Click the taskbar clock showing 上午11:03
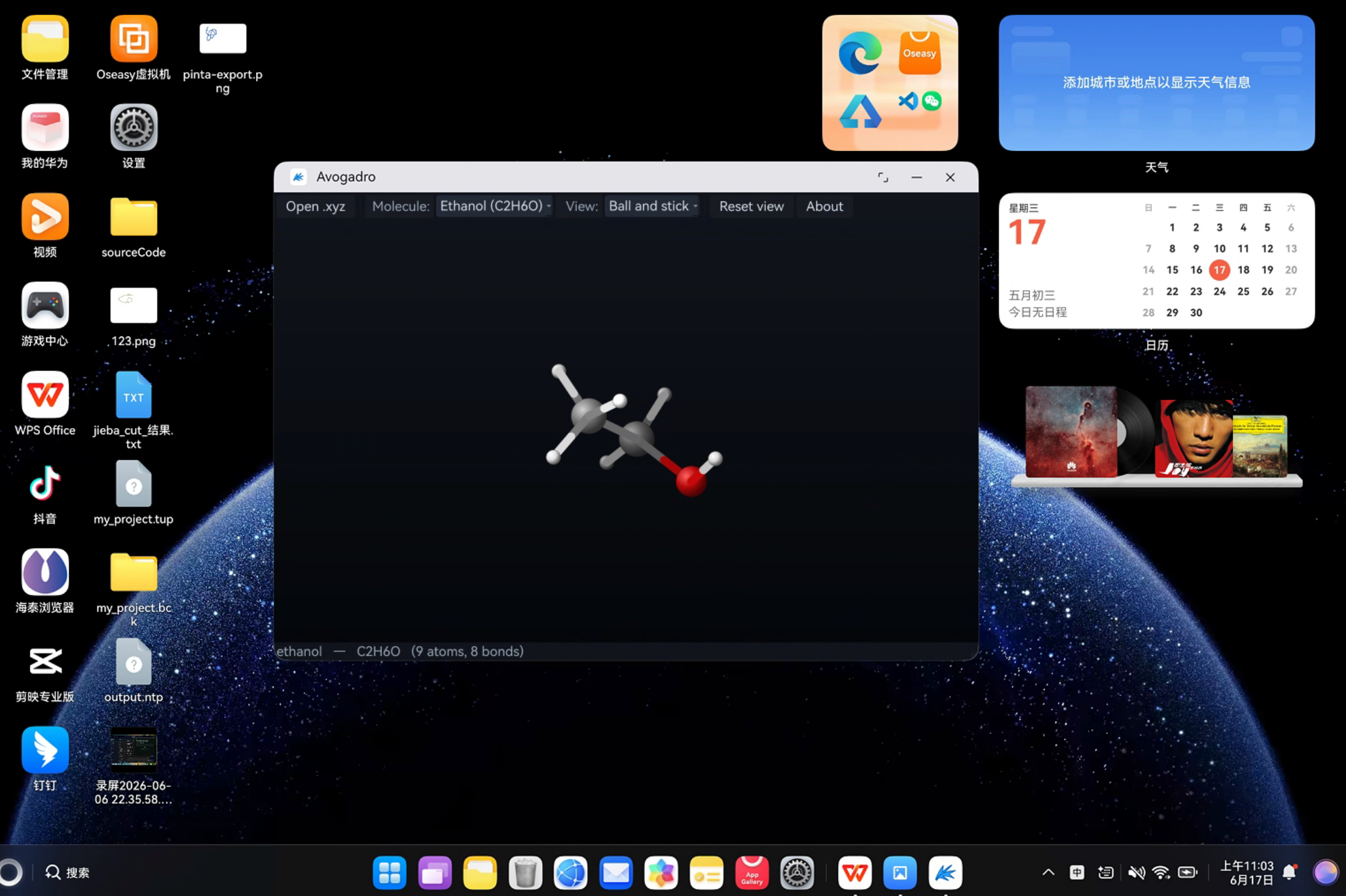Screen dimensions: 1346x896 (1246, 872)
